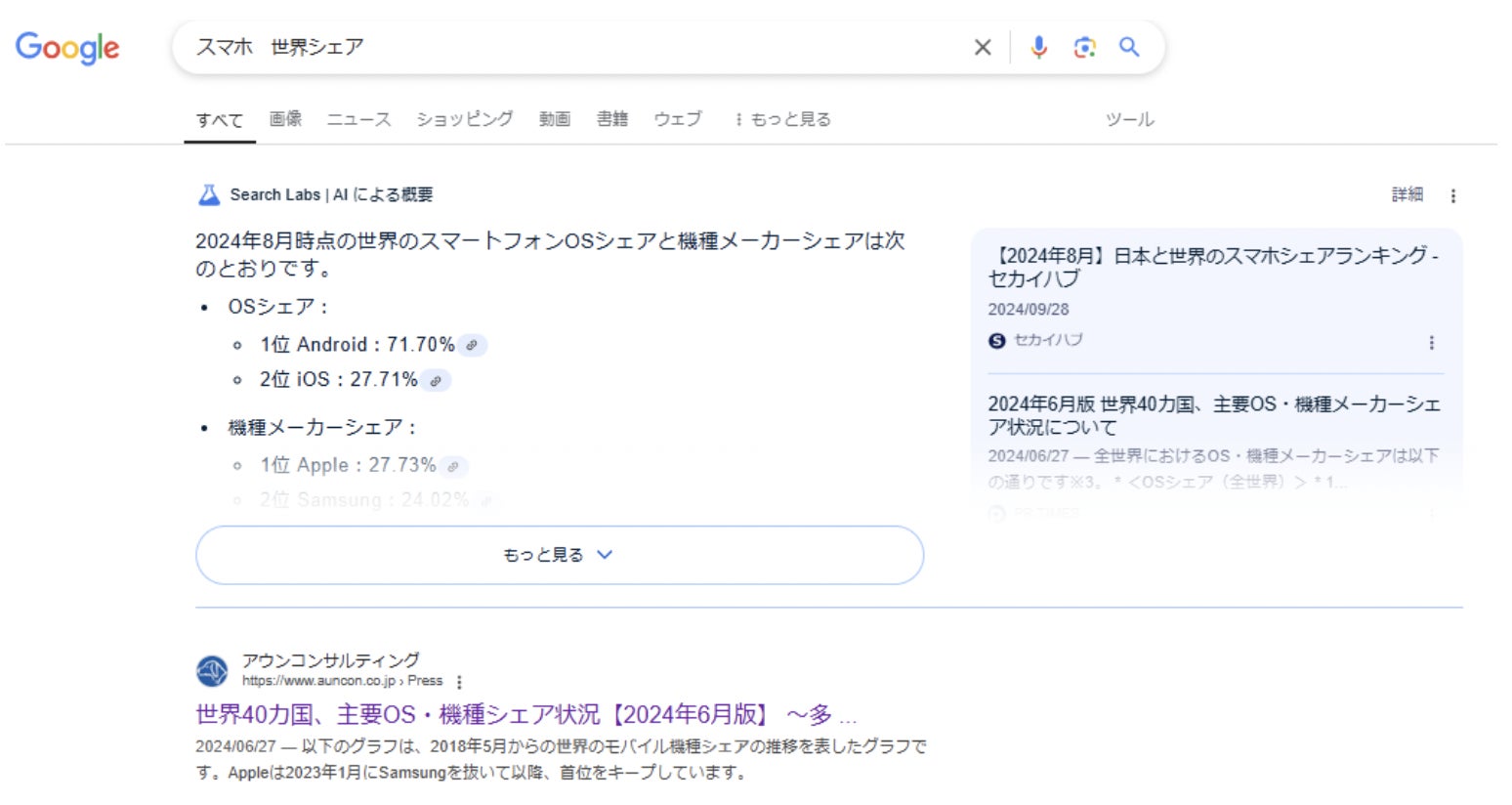
Task: Open the three-dot menu on セカイハブ card
Action: (1432, 342)
